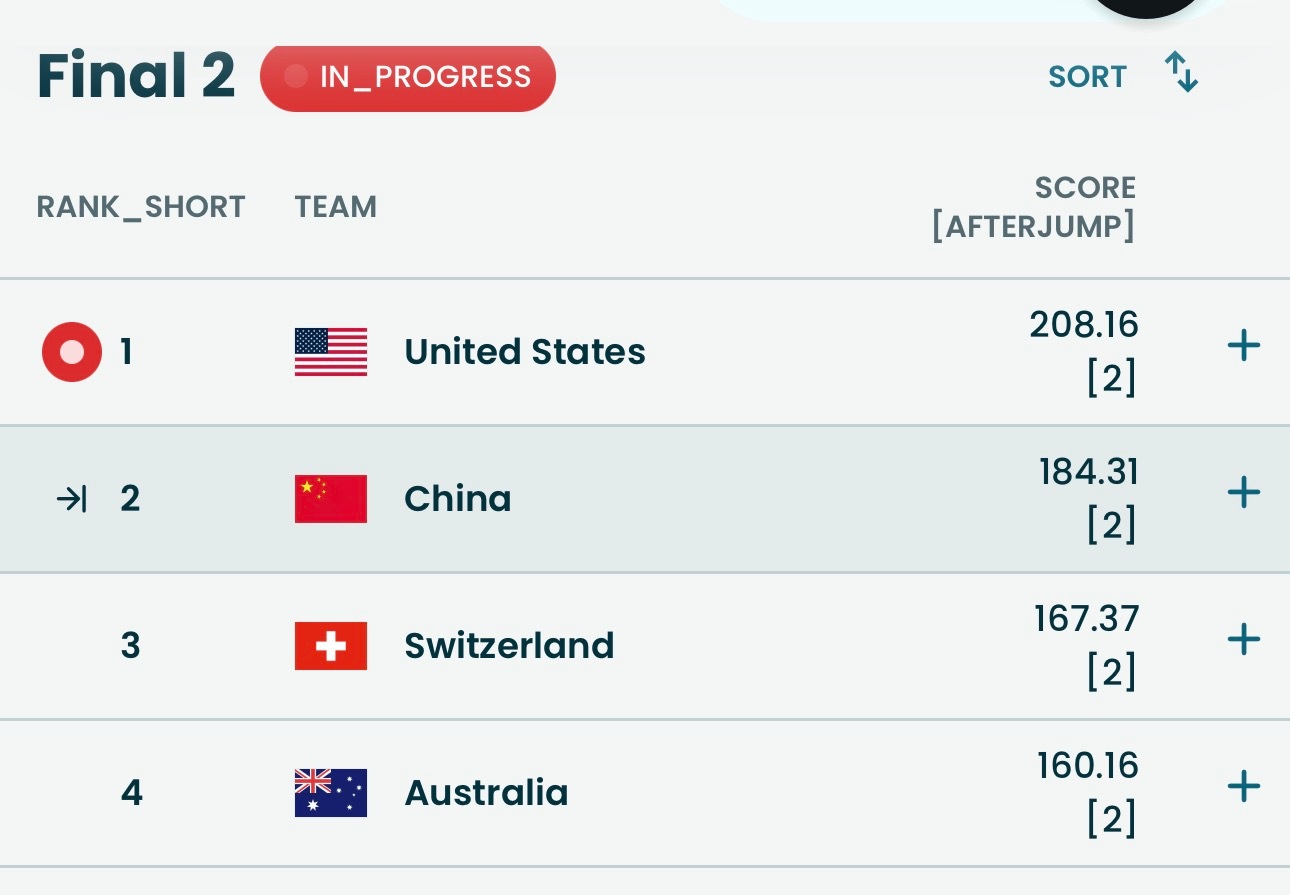Viewport: 1290px width, 895px height.
Task: Click the red live indicator beside rank 1
Action: click(x=72, y=352)
